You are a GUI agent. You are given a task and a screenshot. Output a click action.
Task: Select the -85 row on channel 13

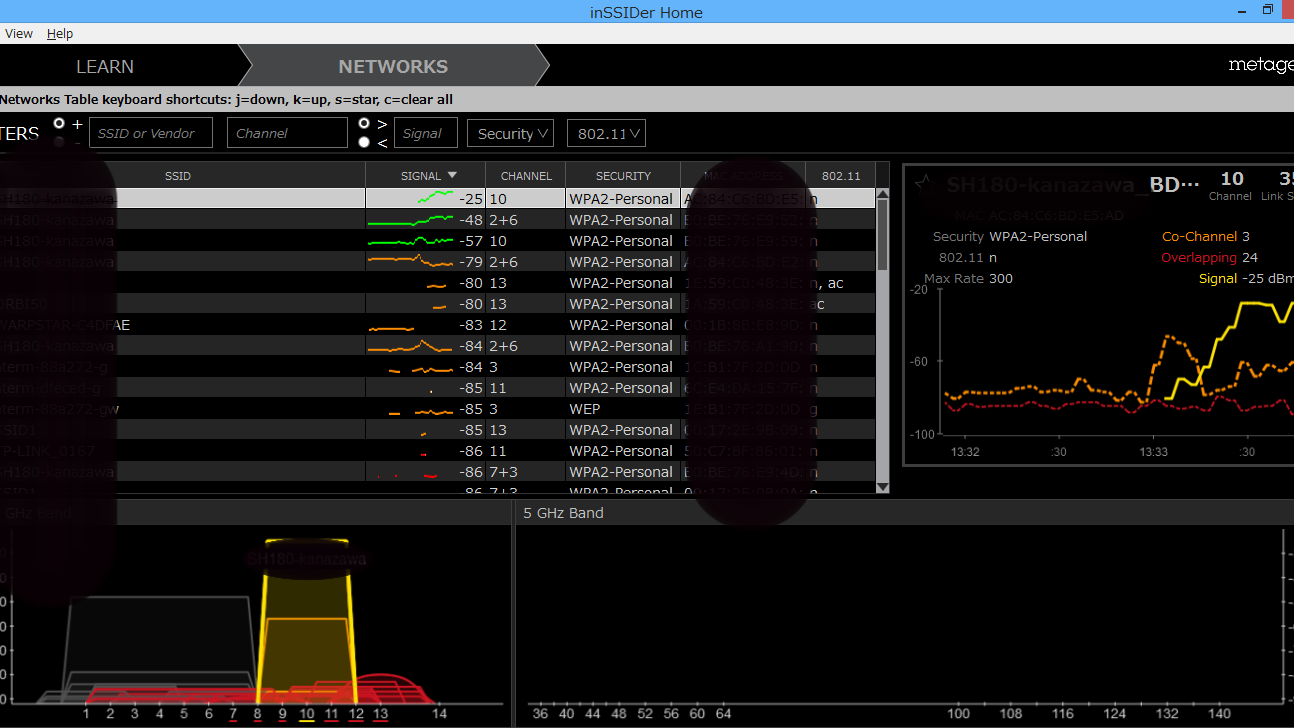(x=437, y=430)
